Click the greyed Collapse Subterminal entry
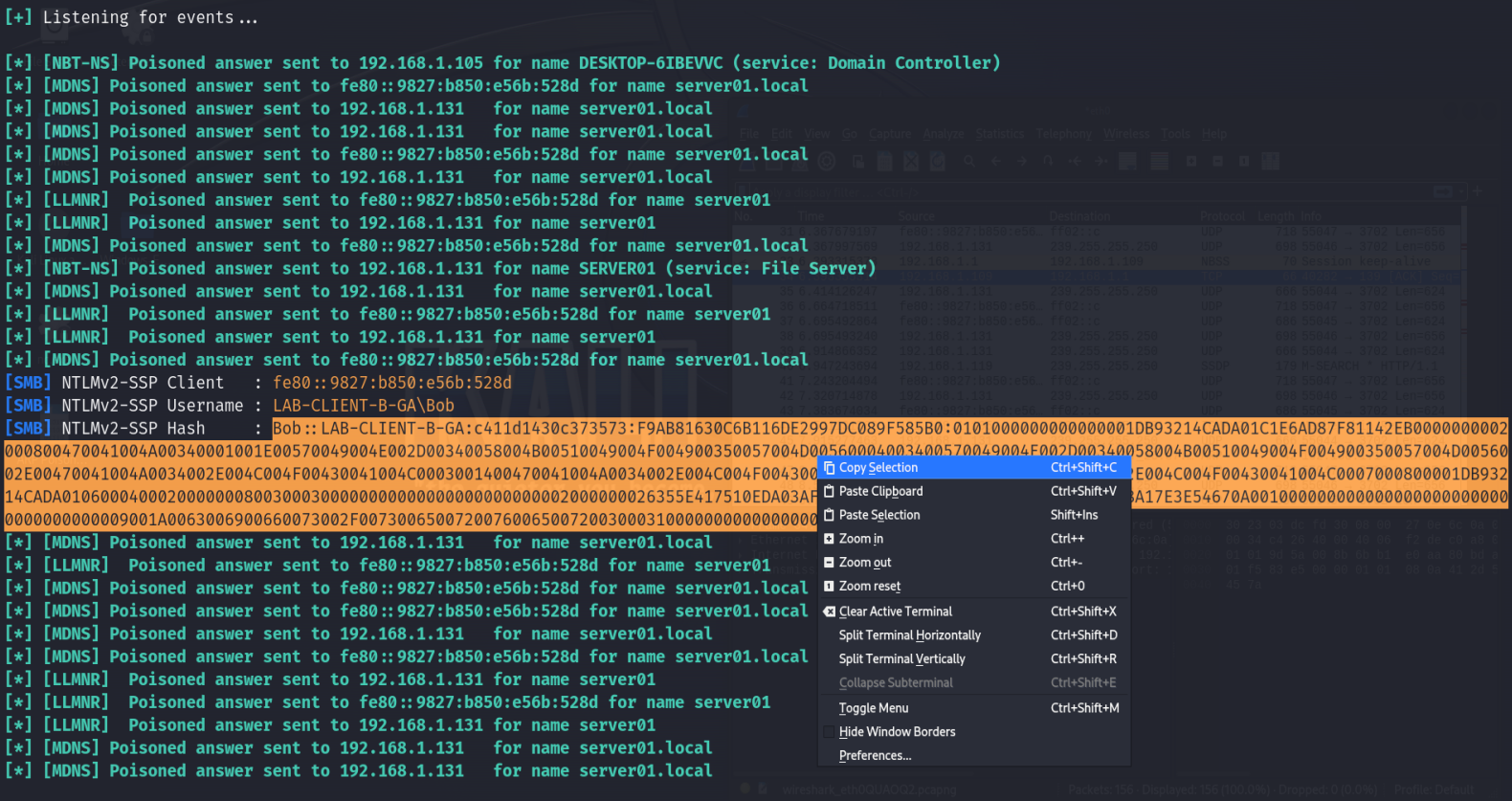 [974, 683]
